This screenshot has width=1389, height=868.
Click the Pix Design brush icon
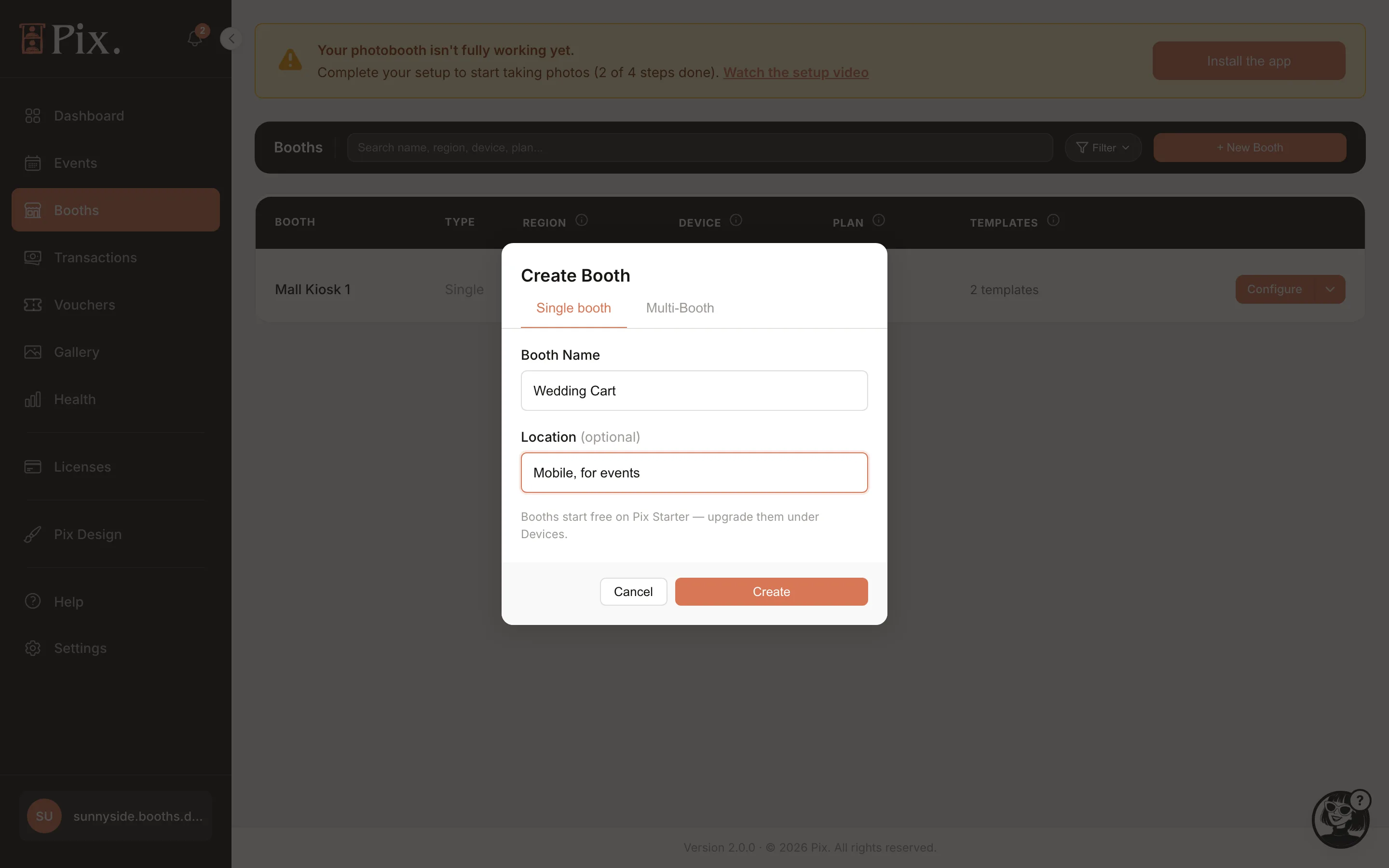point(33,534)
